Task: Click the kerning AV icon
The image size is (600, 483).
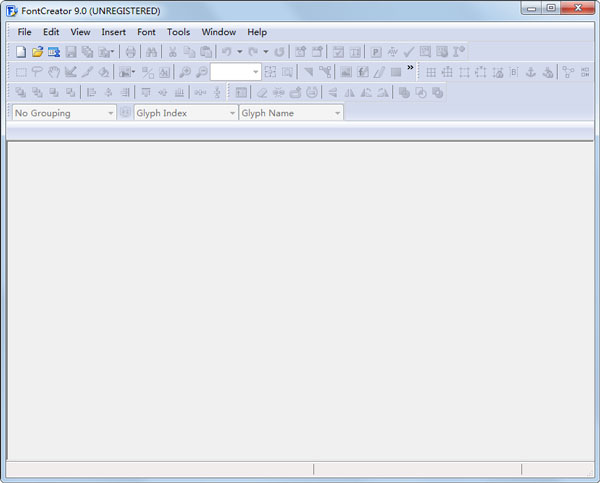Action: [x=393, y=52]
